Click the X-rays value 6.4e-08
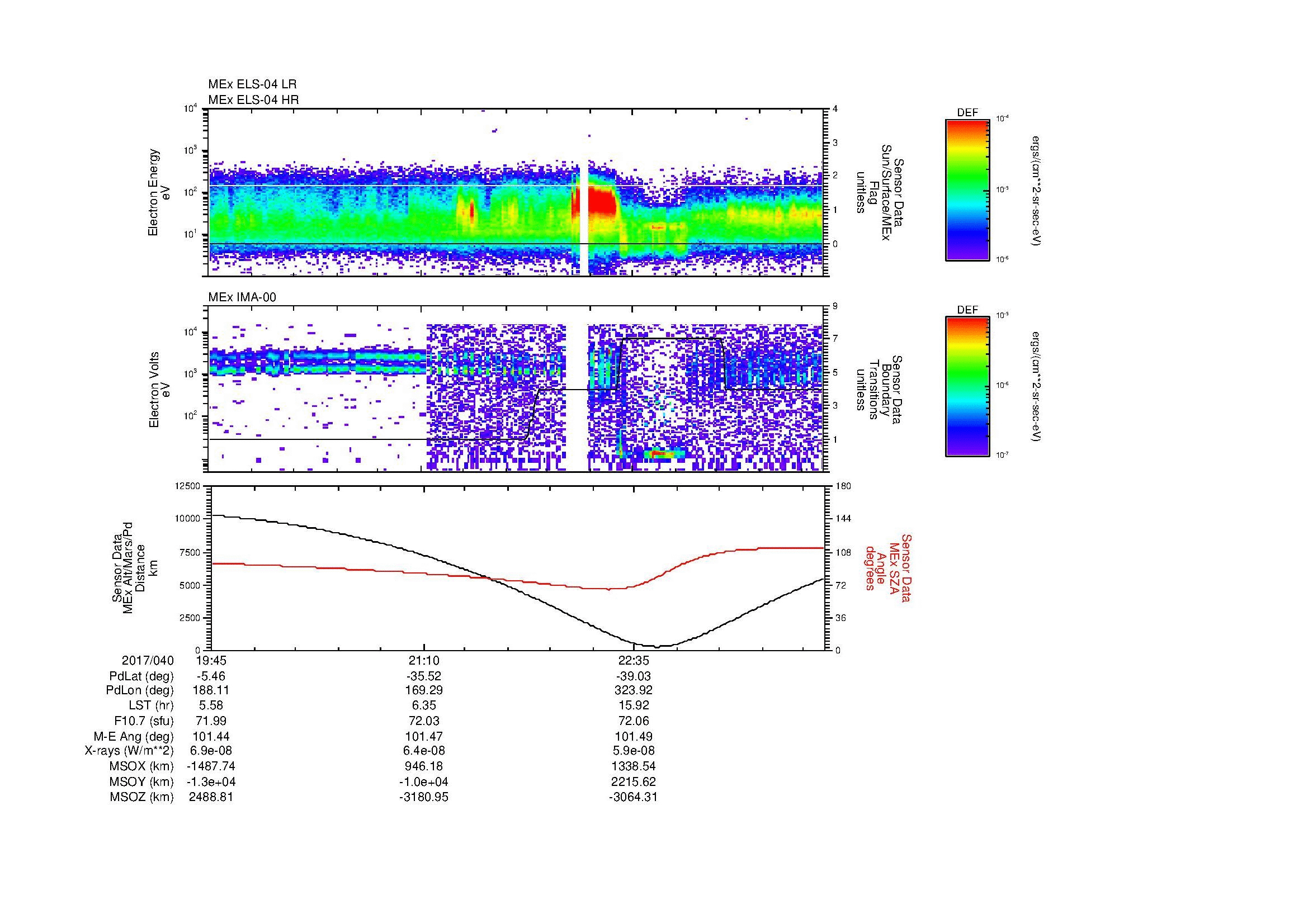Screen dimensions: 1308x924 424,751
